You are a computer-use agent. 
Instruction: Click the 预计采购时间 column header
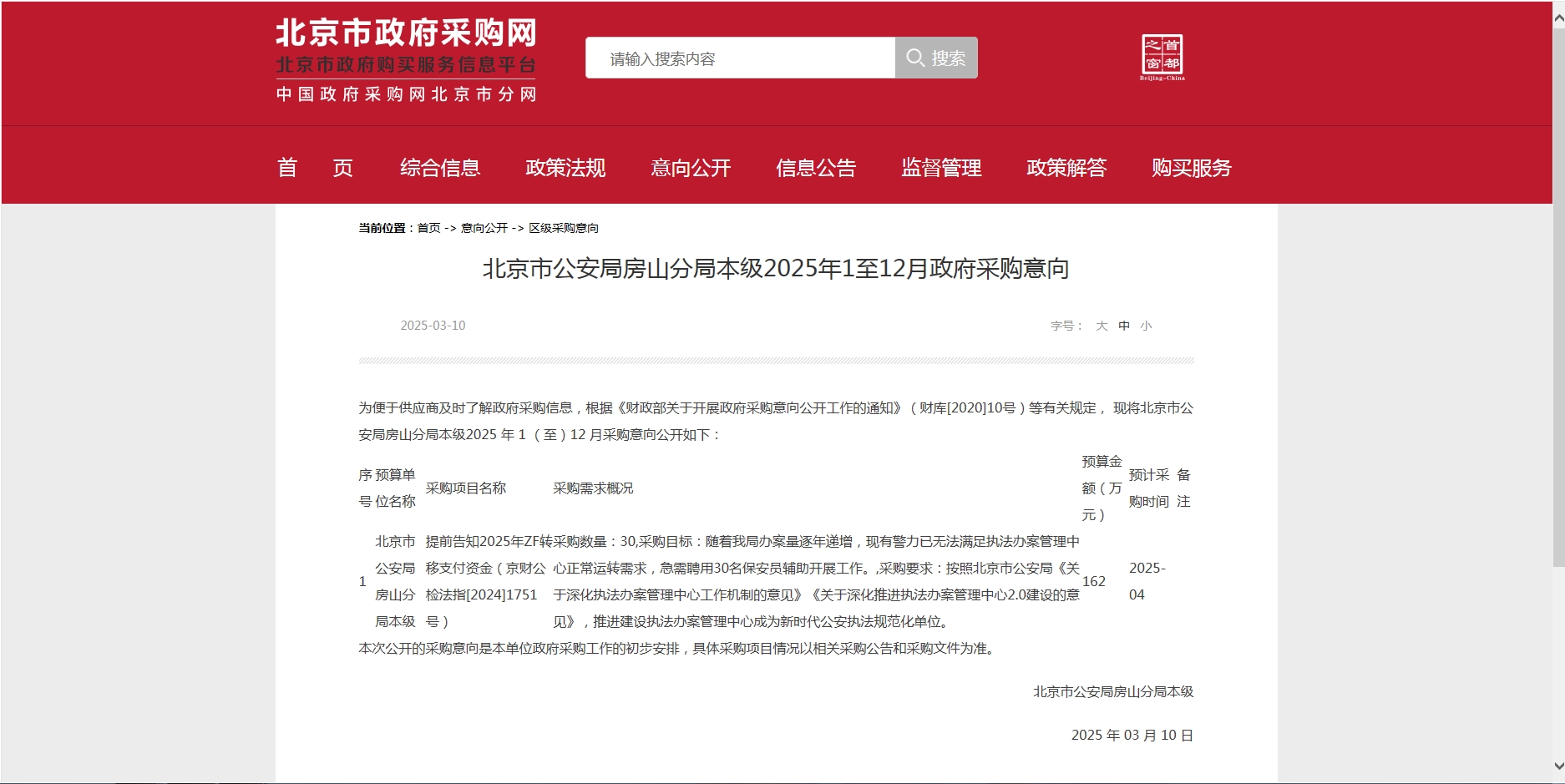coord(1149,488)
